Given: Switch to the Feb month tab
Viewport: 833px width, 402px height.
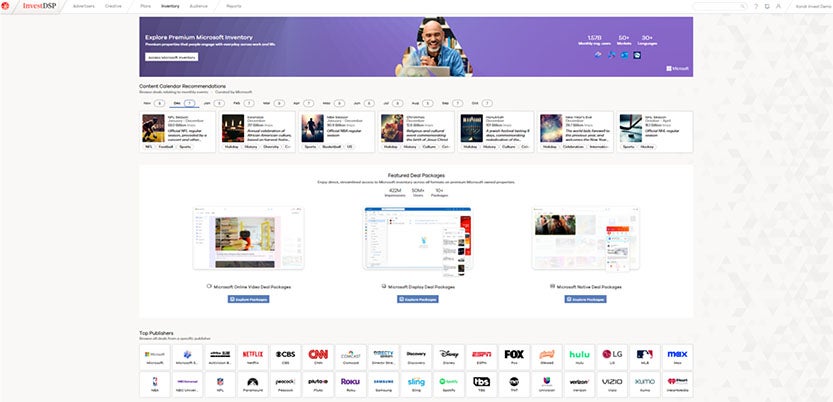Looking at the screenshot, I should (x=243, y=103).
